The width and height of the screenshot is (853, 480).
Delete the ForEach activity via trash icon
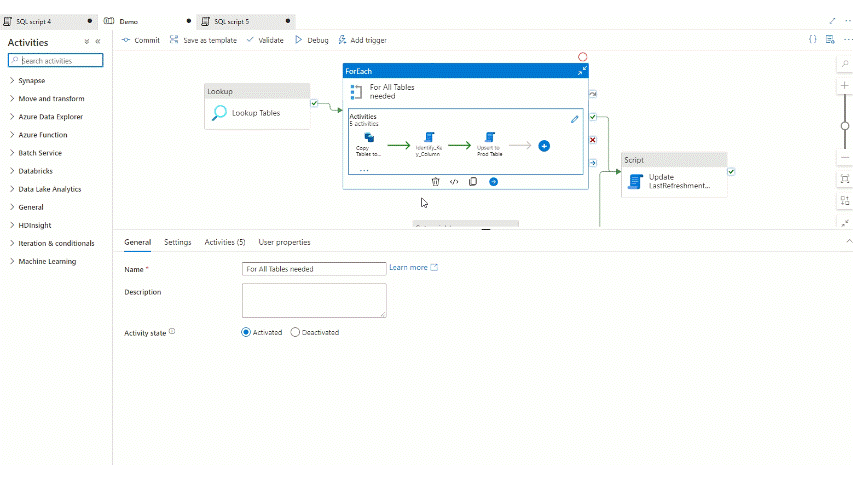(x=435, y=182)
